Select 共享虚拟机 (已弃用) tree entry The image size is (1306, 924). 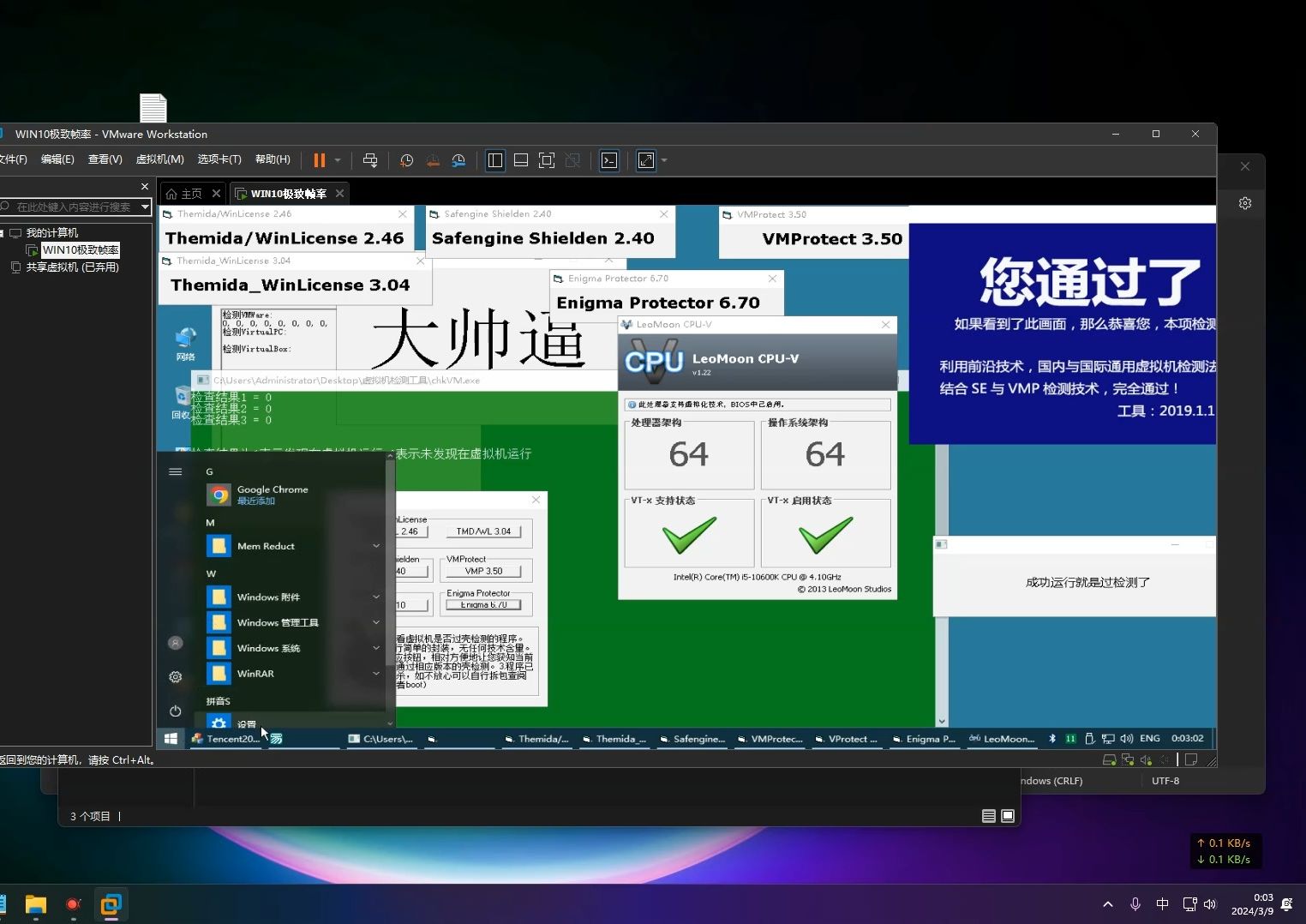click(72, 267)
